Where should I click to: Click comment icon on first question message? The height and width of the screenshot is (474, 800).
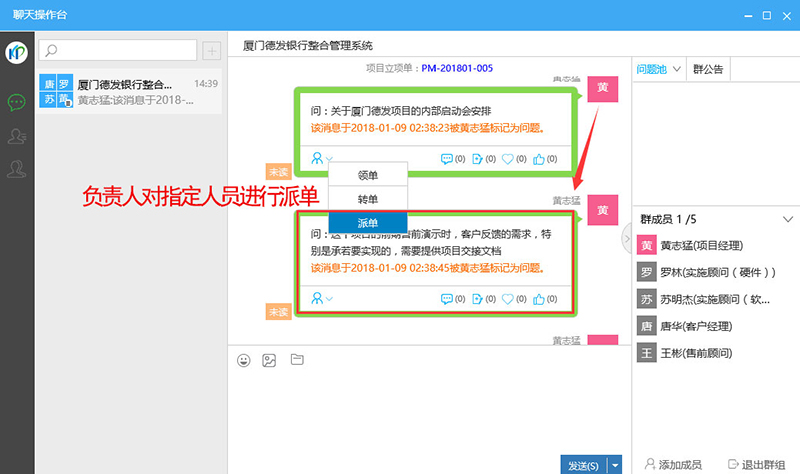[x=446, y=159]
